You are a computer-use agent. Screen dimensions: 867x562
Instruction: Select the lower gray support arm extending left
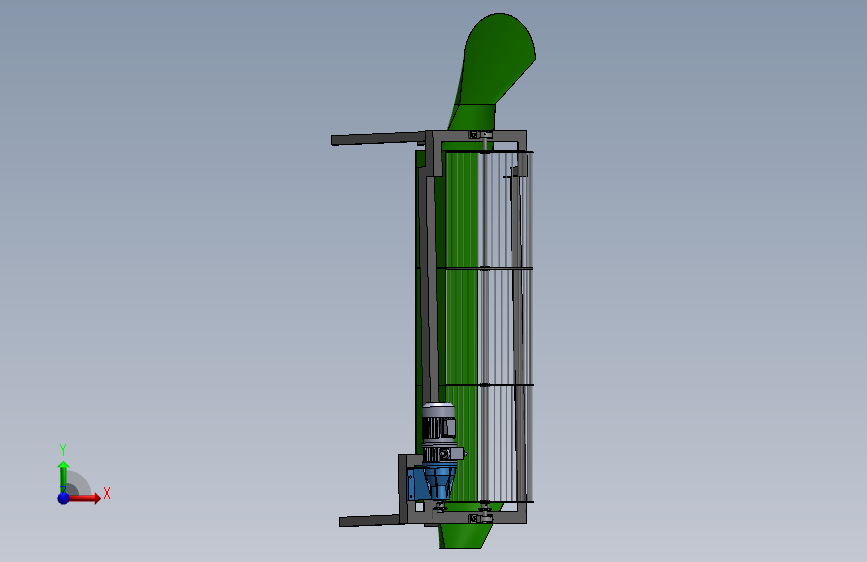[x=369, y=520]
